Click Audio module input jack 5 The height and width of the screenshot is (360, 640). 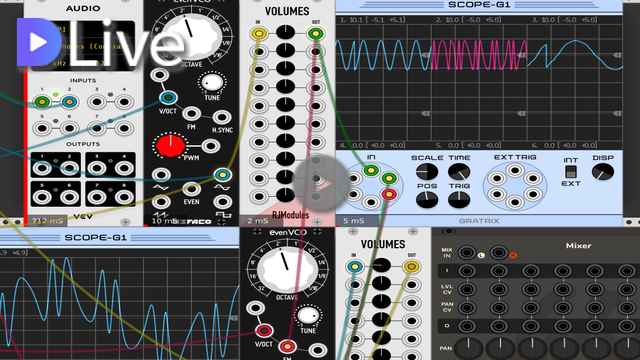pos(42,128)
